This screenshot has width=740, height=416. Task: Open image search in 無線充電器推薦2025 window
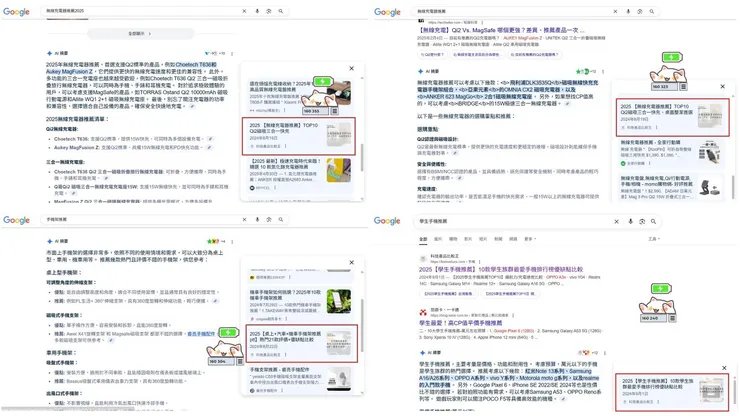[269, 11]
